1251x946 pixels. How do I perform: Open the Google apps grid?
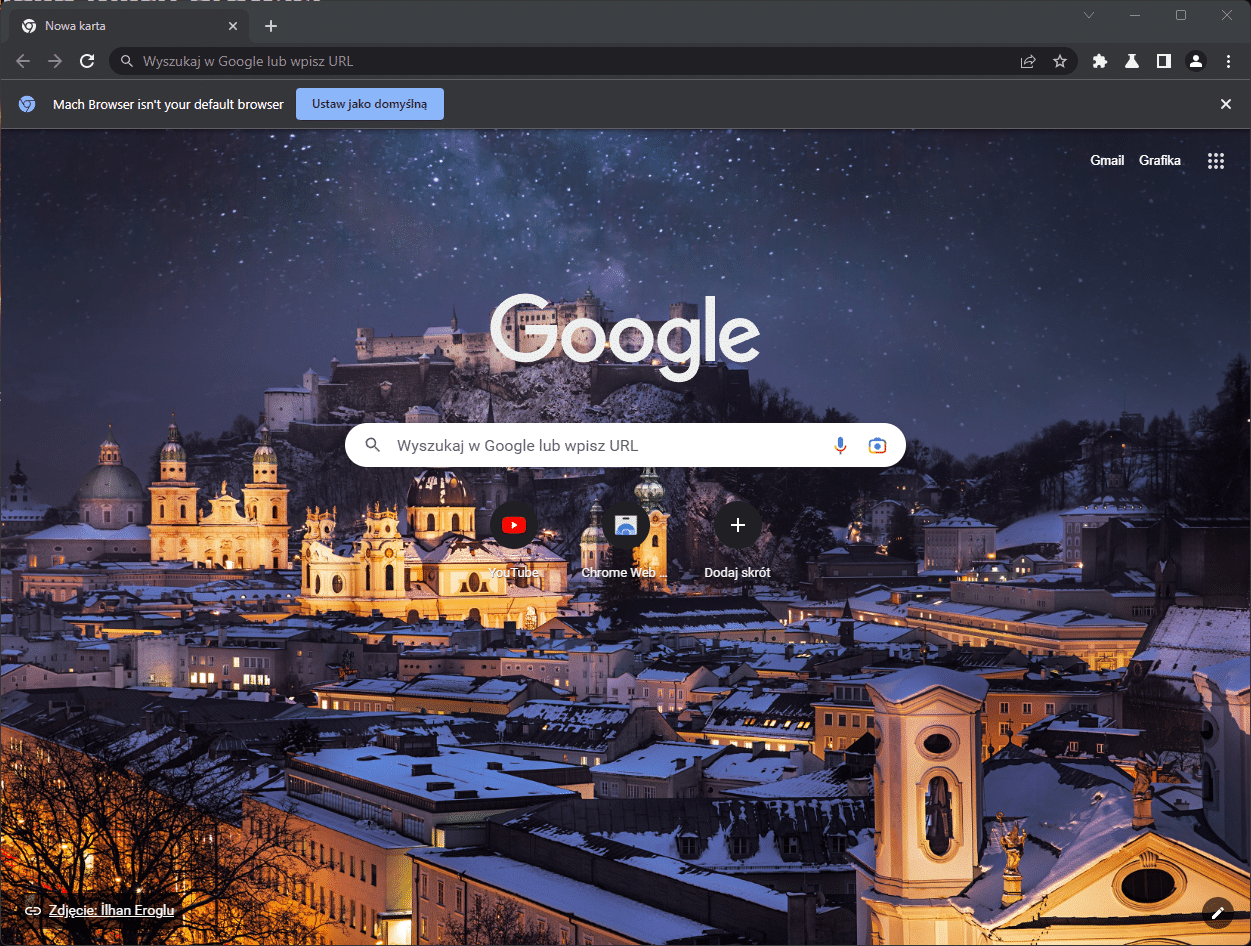1216,160
